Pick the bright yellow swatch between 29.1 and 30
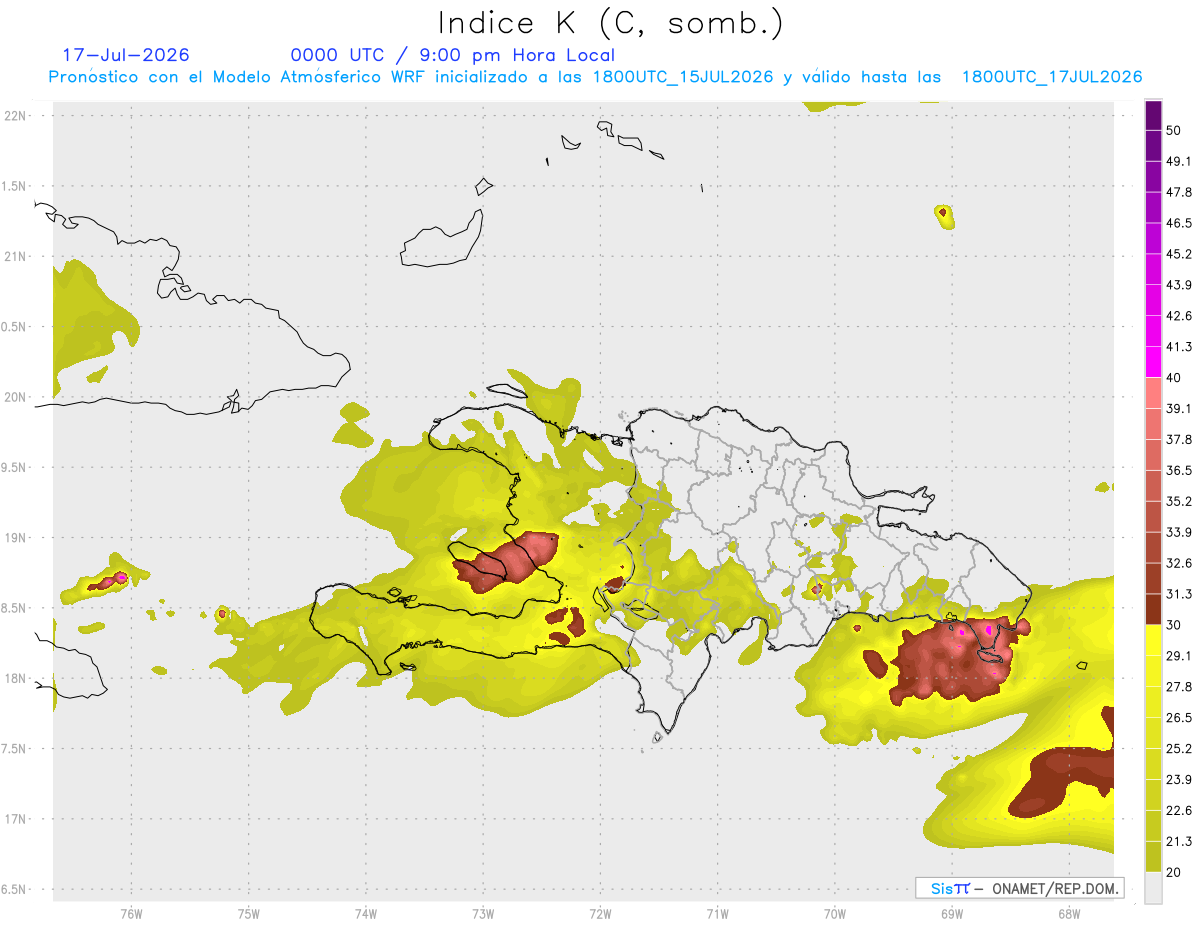The height and width of the screenshot is (927, 1200). point(1153,640)
